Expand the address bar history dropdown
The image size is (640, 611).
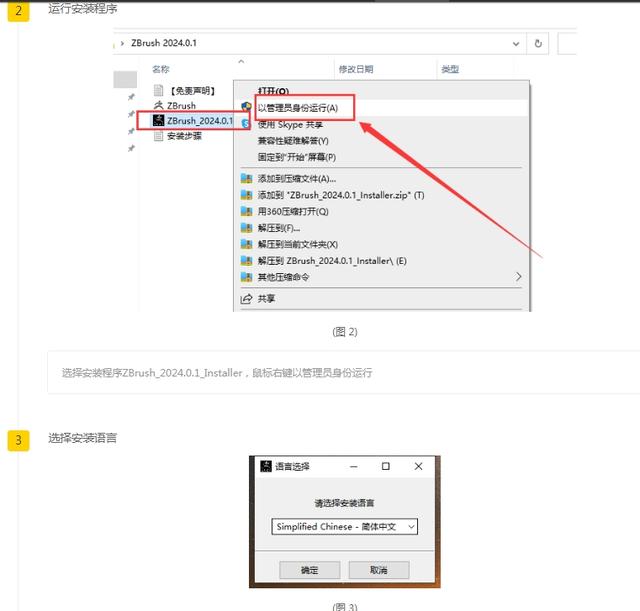[516, 44]
